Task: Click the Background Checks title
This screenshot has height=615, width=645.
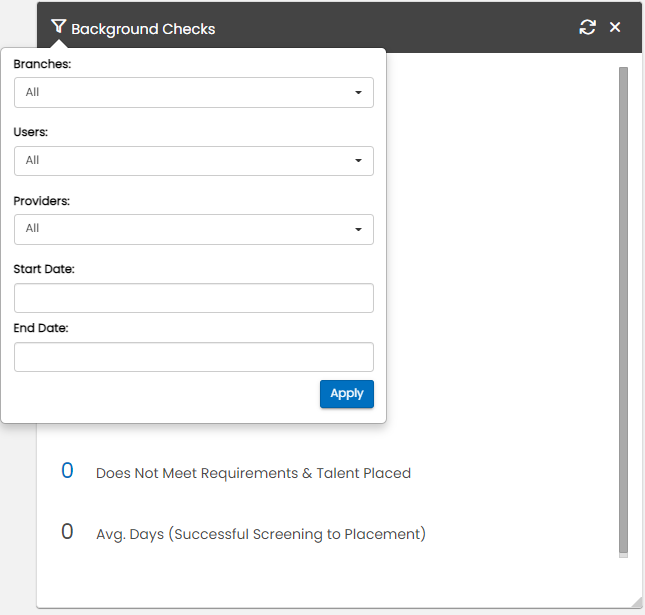Action: pos(143,29)
